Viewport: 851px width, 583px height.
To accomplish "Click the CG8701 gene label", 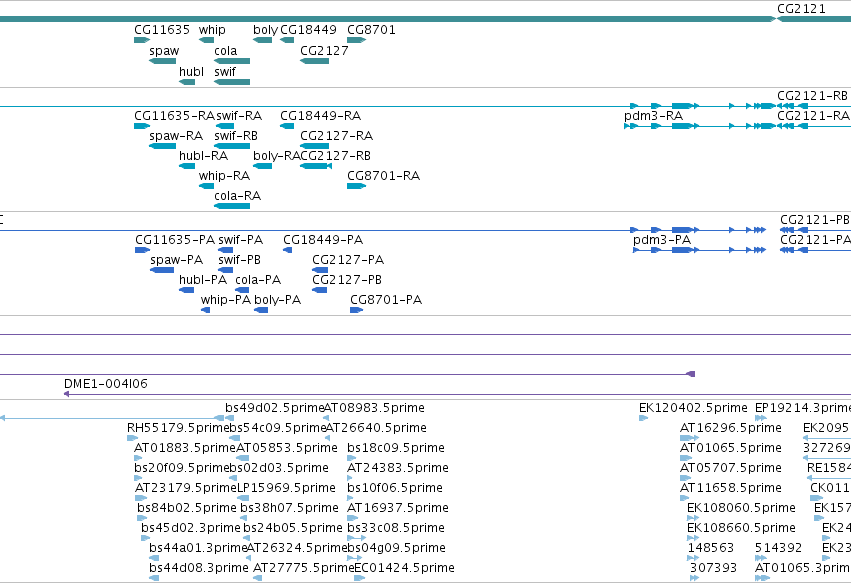I will click(x=371, y=30).
